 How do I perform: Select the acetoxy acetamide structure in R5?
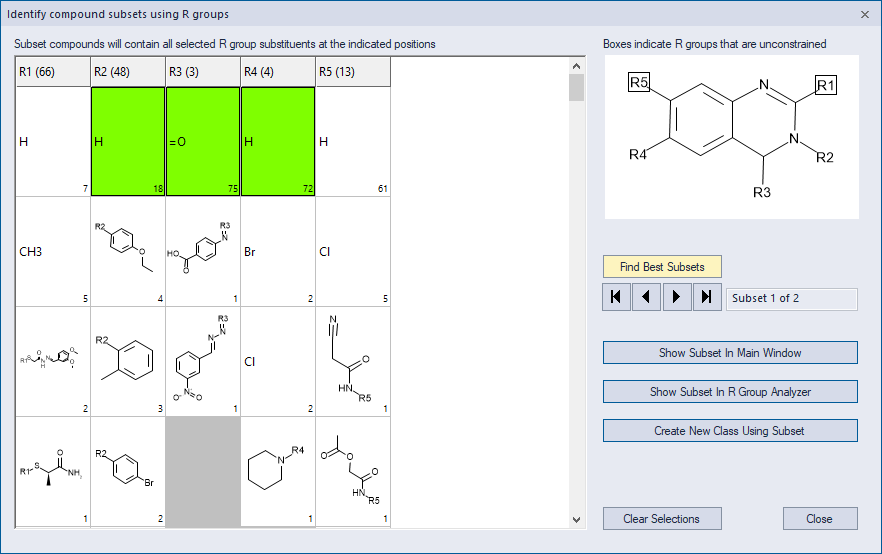coord(353,472)
